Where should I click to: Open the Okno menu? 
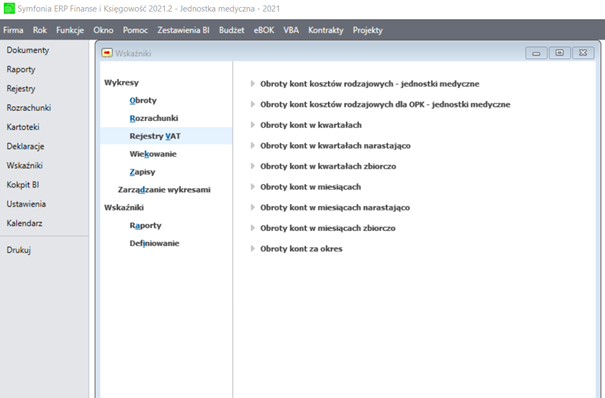pyautogui.click(x=103, y=30)
